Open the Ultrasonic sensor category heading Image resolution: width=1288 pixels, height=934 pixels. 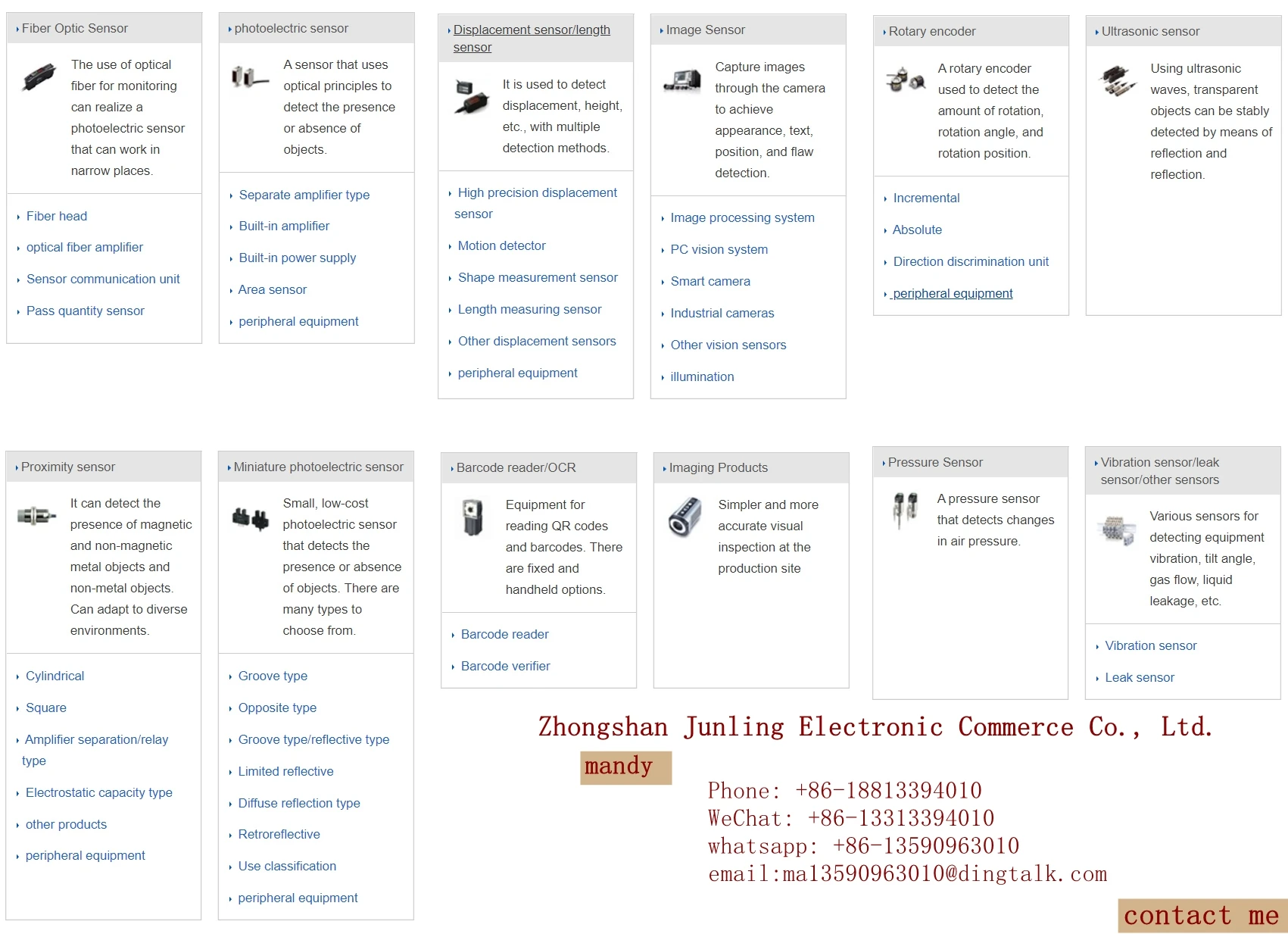click(x=1150, y=31)
